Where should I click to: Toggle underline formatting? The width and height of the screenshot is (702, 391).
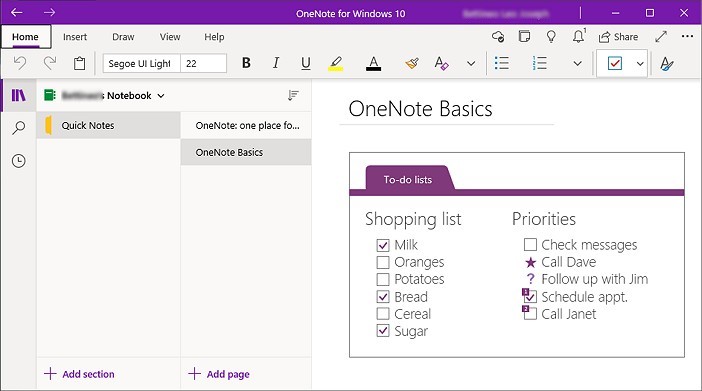306,64
